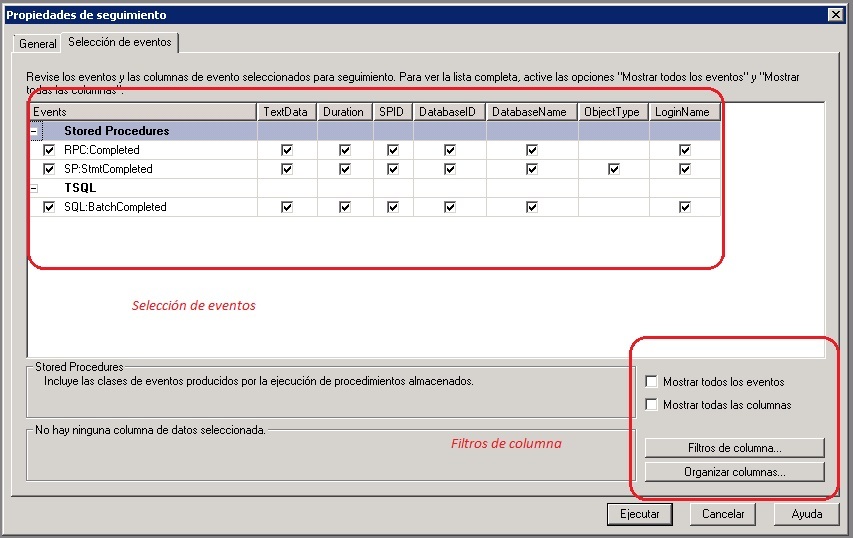The width and height of the screenshot is (853, 538).
Task: Click the Ejecutar button
Action: coord(640,514)
